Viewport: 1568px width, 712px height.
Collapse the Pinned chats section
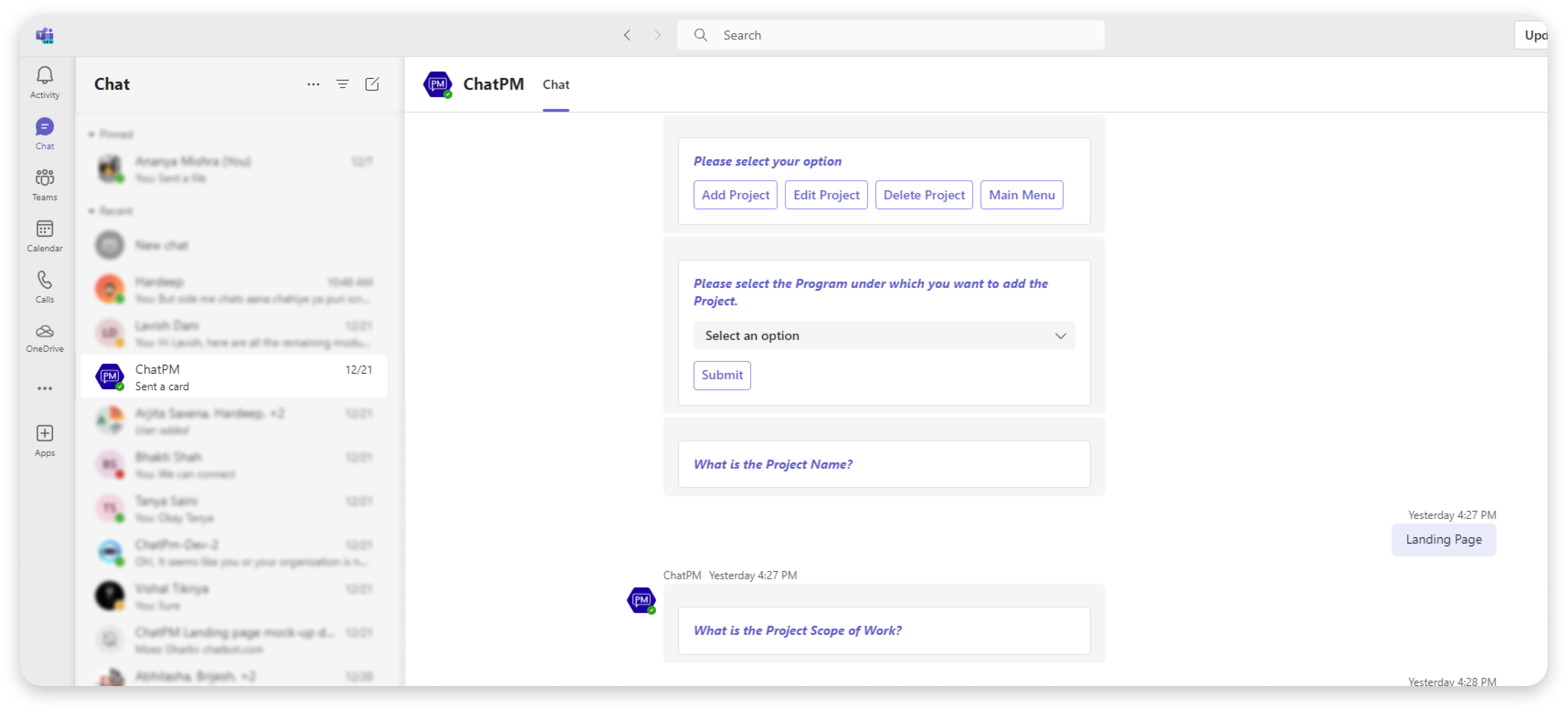coord(92,134)
